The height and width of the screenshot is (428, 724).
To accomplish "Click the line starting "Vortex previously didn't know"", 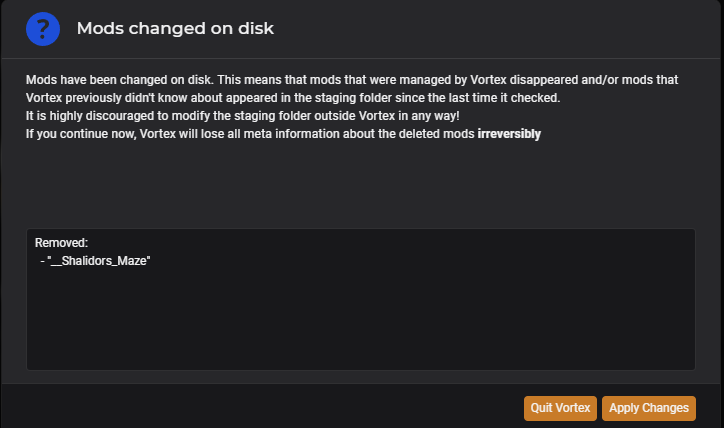I will point(293,98).
